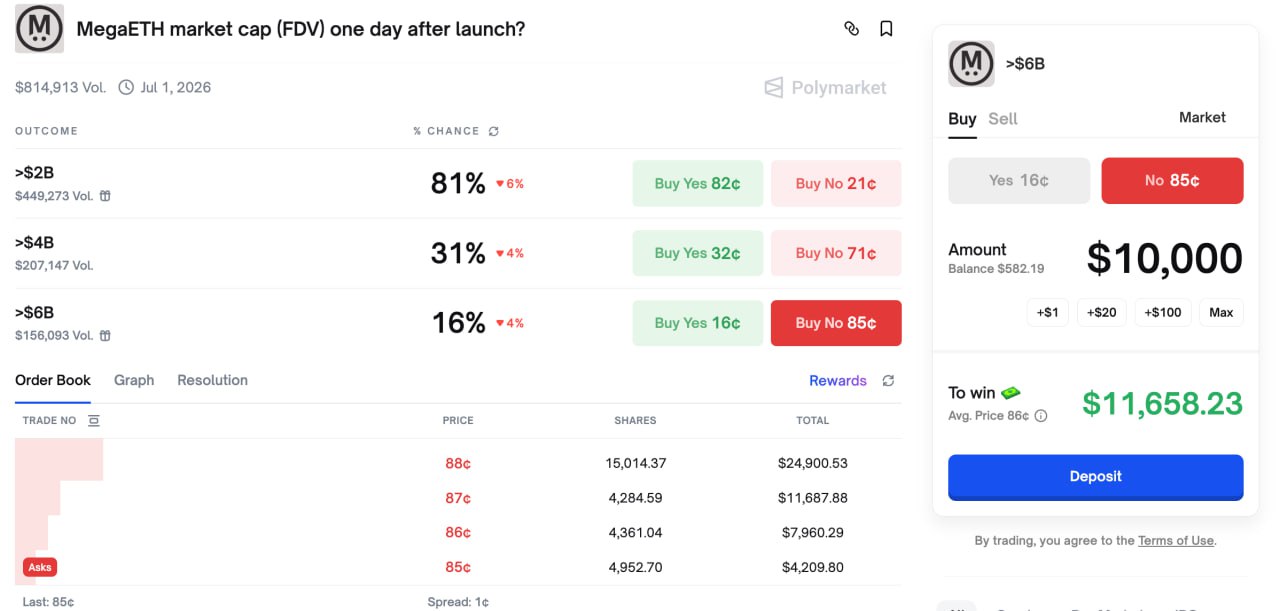Viewport: 1280px width, 611px height.
Task: Open the Market order type dropdown
Action: pyautogui.click(x=1201, y=118)
